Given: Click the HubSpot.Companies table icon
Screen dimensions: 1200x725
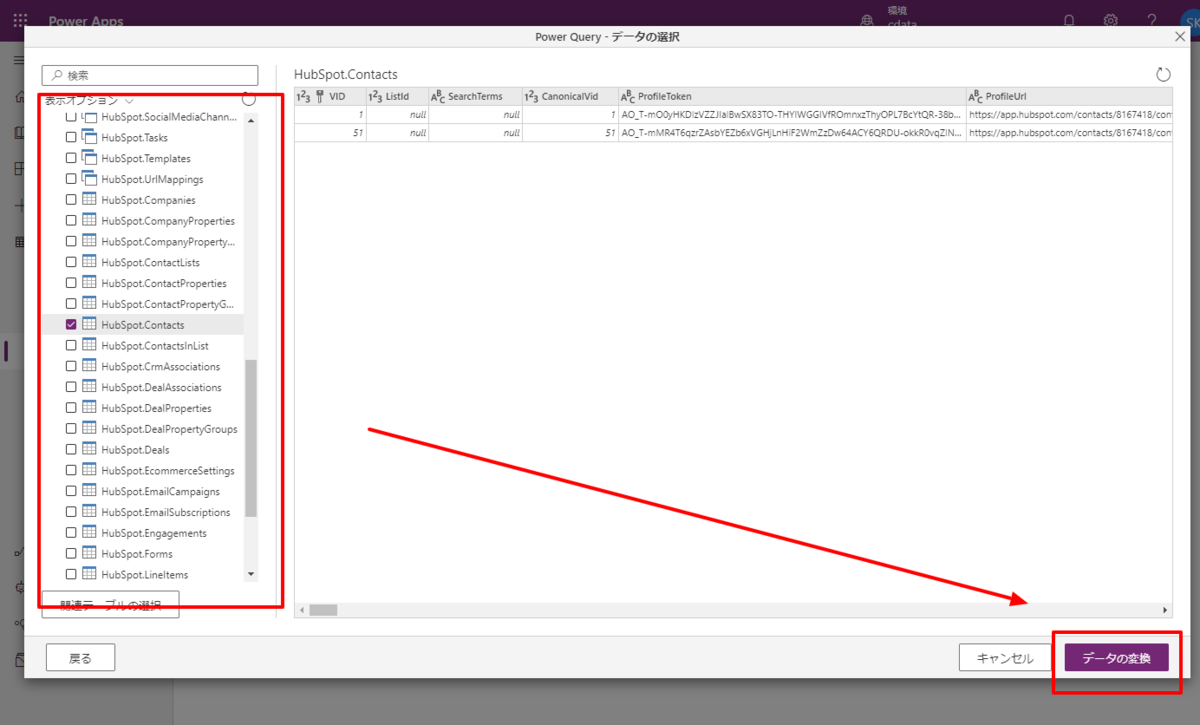Looking at the screenshot, I should (x=89, y=200).
